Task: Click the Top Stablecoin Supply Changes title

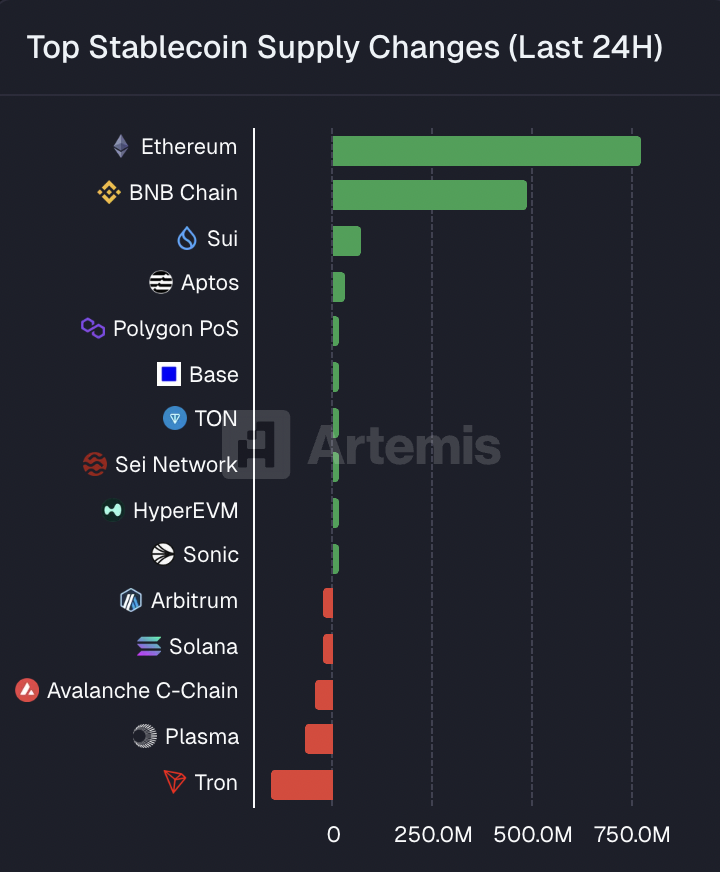Action: coord(344,47)
